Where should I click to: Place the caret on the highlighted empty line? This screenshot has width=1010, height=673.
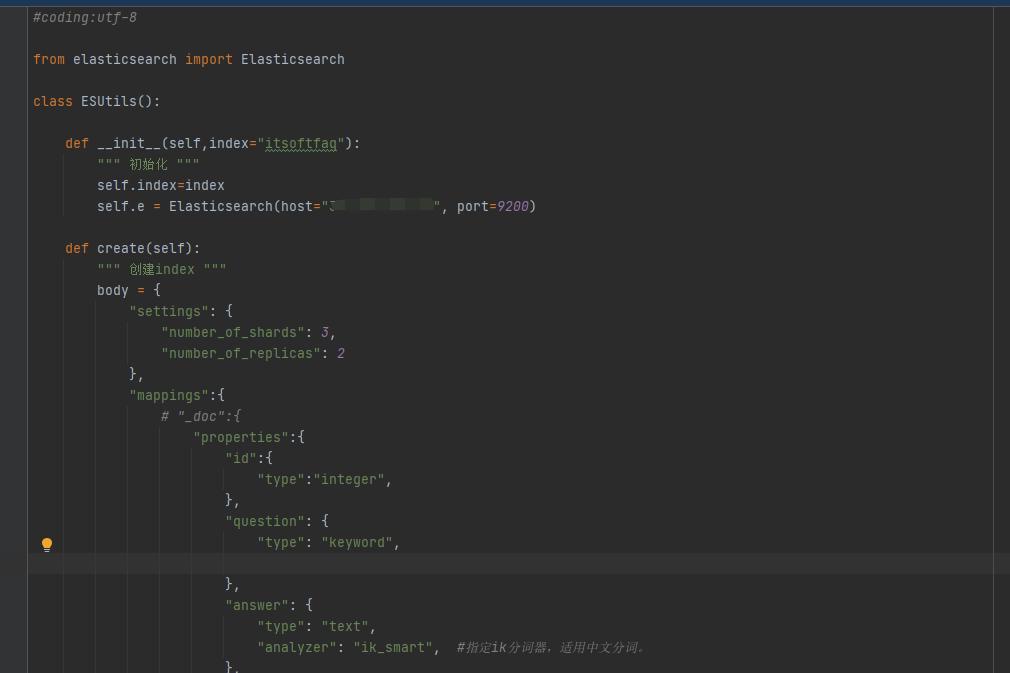519,564
